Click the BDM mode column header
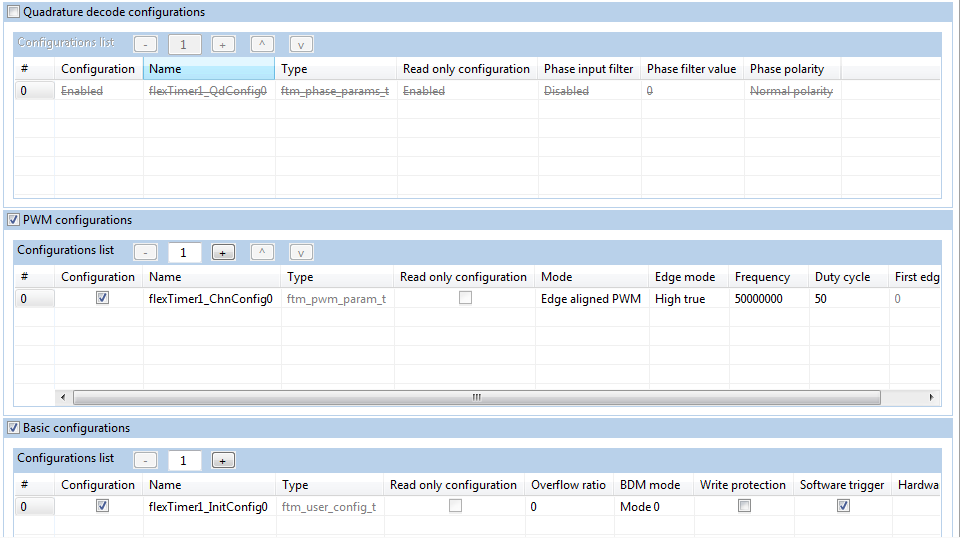This screenshot has height=538, width=960. (653, 485)
